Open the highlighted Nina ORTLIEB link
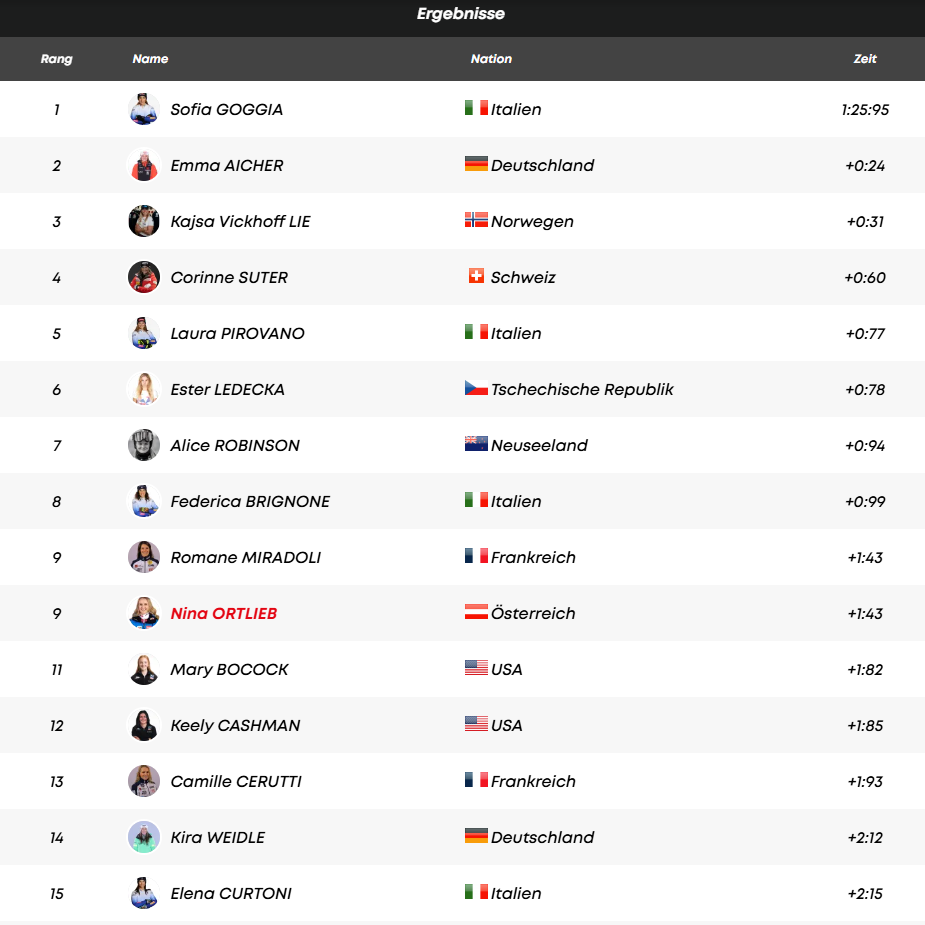The image size is (925, 925). click(x=224, y=613)
